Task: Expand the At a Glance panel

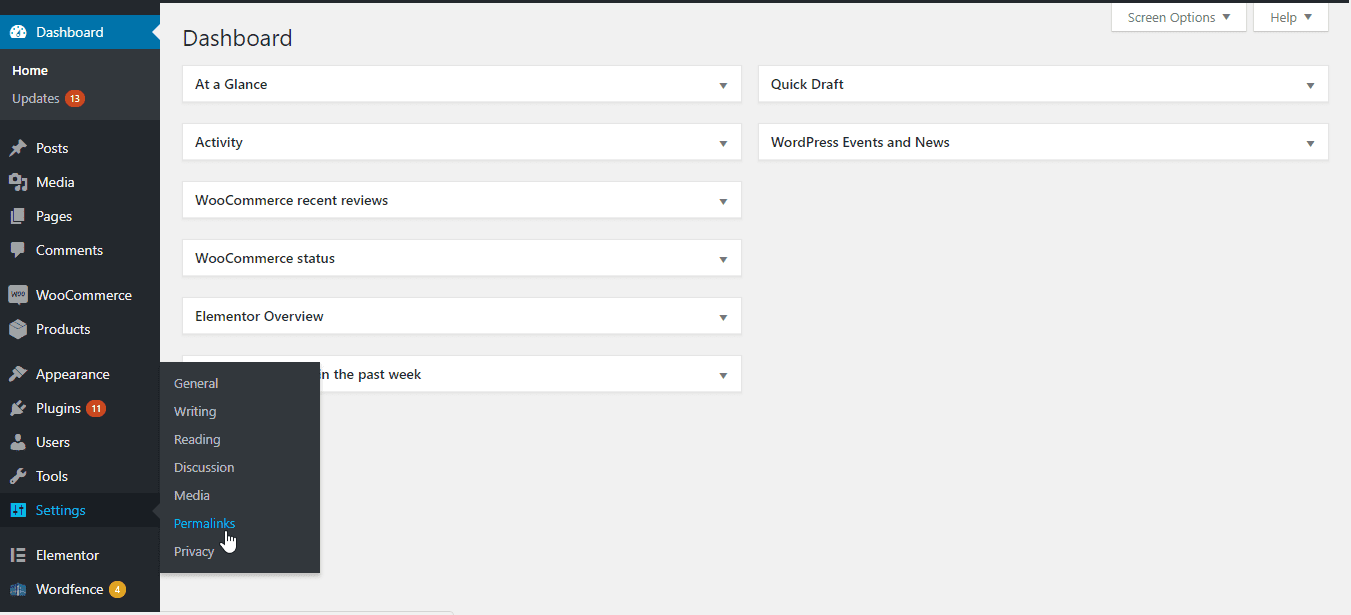Action: click(x=723, y=85)
